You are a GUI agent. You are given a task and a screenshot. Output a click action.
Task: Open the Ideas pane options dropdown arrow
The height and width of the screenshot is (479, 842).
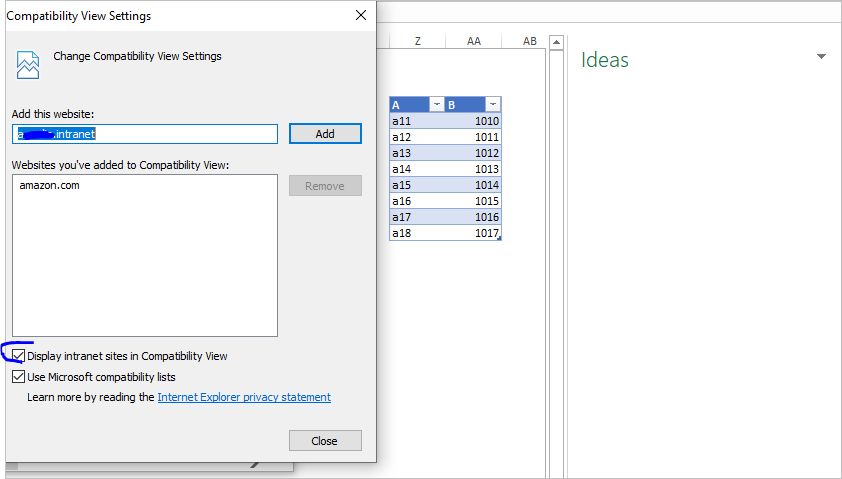click(x=821, y=56)
